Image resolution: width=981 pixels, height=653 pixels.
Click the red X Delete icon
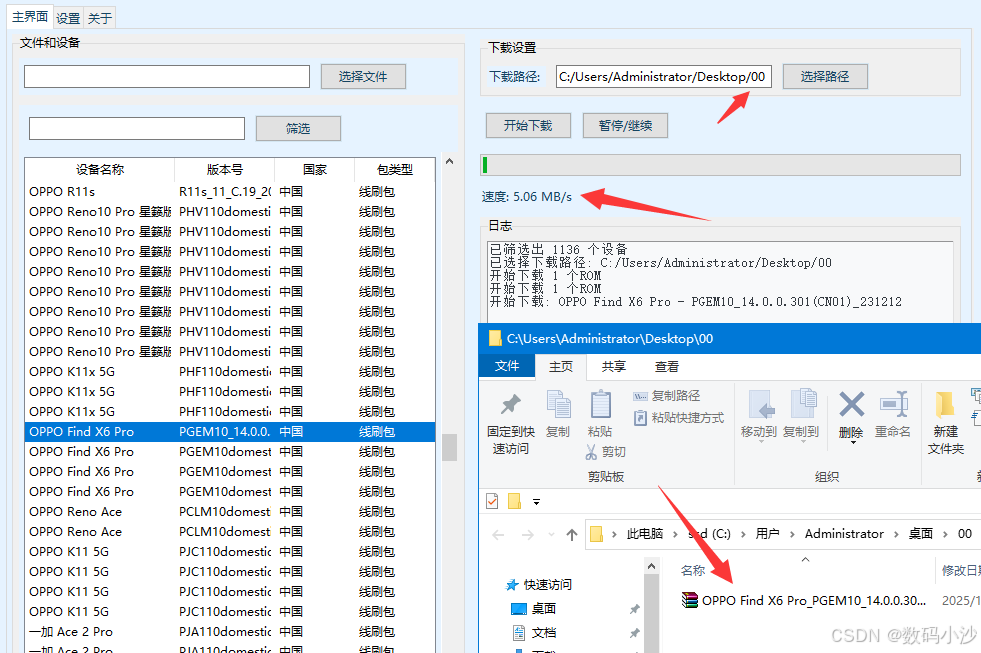pyautogui.click(x=851, y=404)
